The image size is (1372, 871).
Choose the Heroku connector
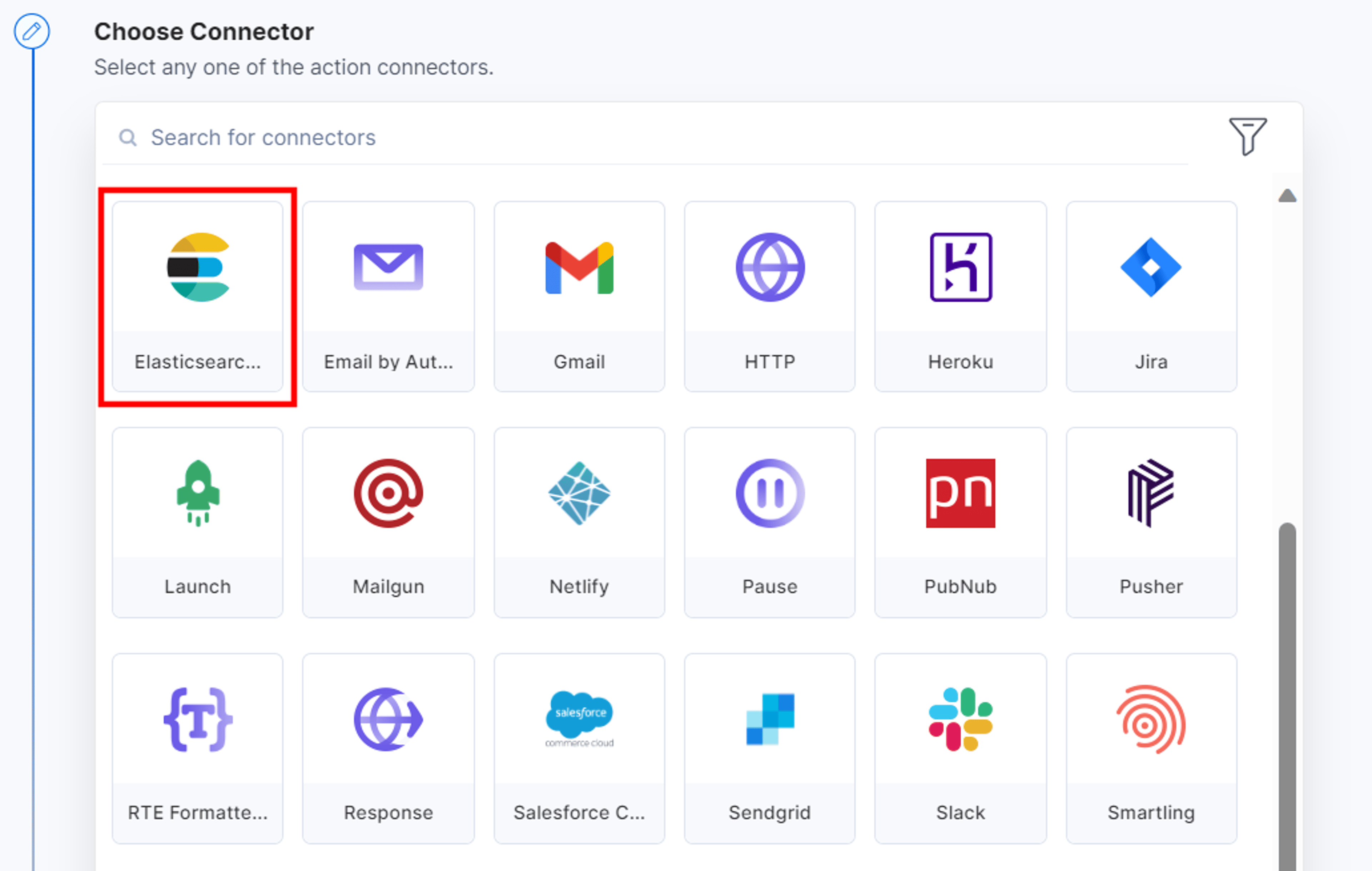coord(961,296)
